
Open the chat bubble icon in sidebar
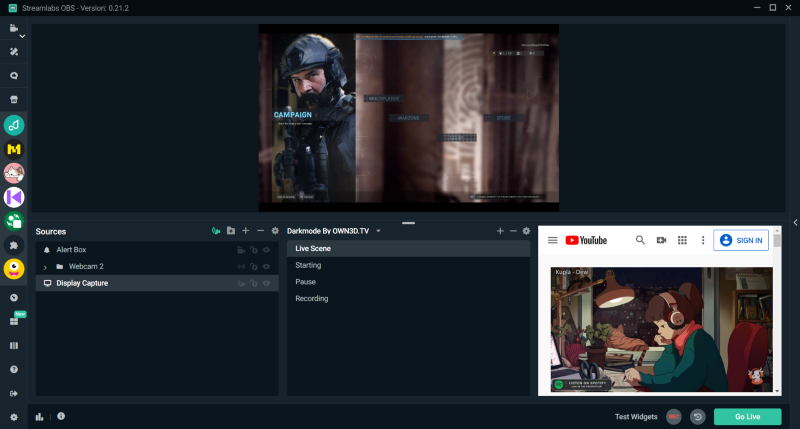tap(14, 75)
